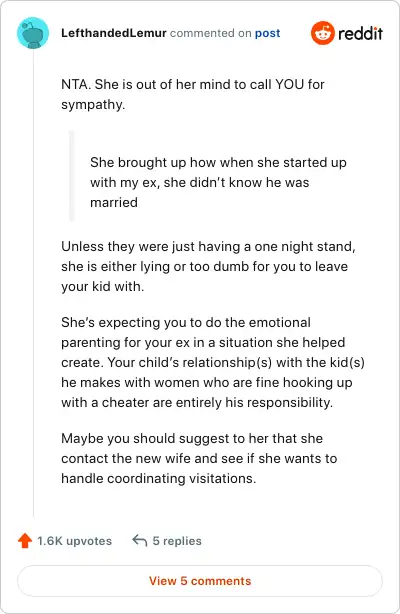The width and height of the screenshot is (400, 614).
Task: Click the word "married" in the quote
Action: click(x=114, y=202)
